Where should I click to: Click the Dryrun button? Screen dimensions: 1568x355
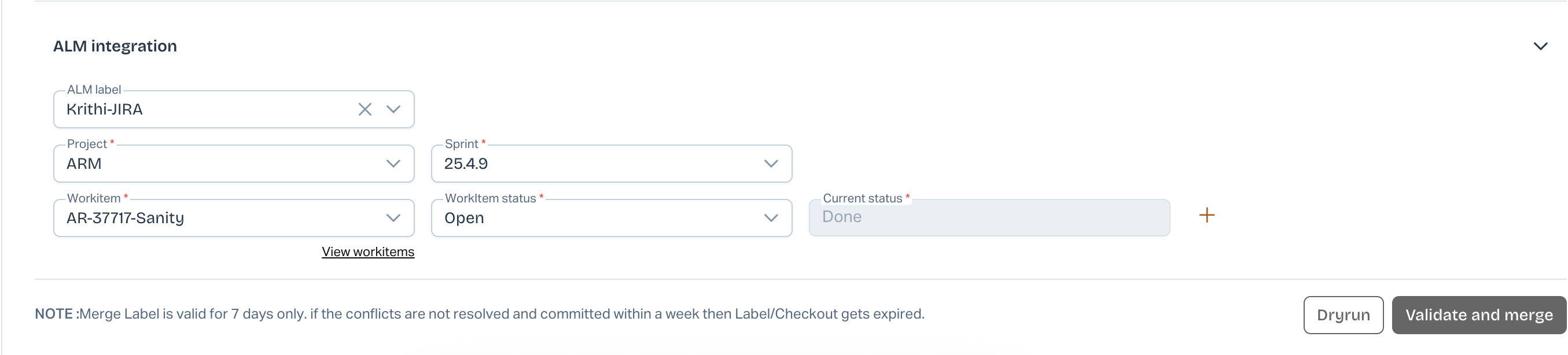coord(1343,315)
